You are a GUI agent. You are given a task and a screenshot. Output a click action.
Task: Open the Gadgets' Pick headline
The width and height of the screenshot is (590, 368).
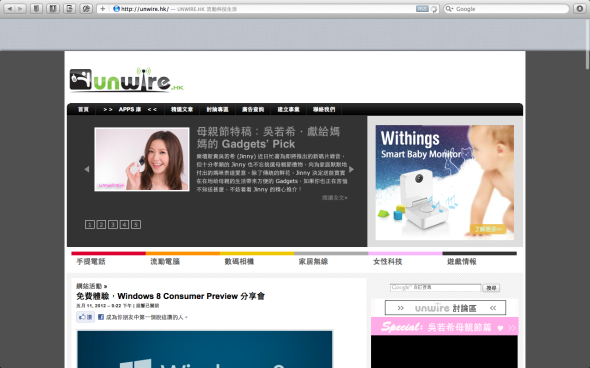268,138
